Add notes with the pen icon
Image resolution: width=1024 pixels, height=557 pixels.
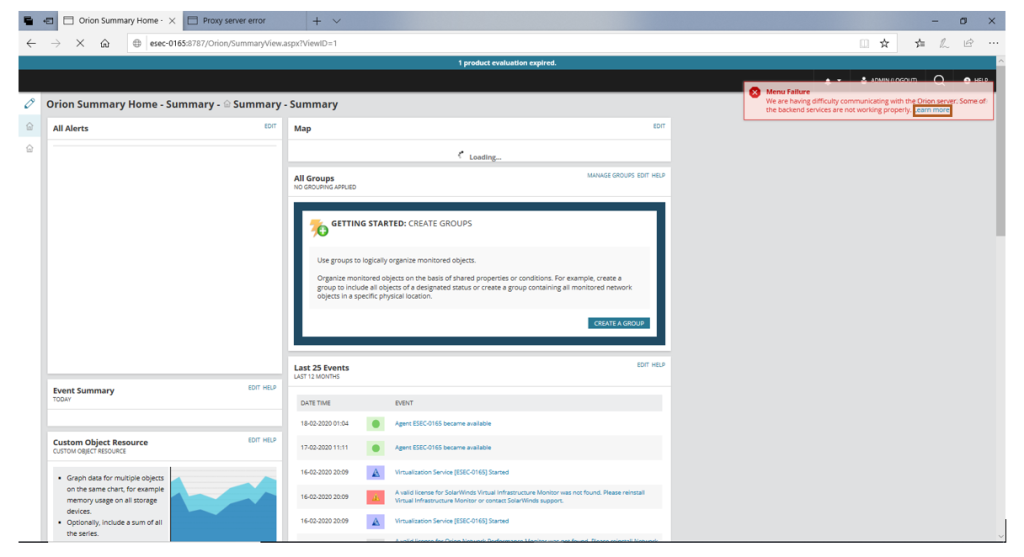coord(944,43)
